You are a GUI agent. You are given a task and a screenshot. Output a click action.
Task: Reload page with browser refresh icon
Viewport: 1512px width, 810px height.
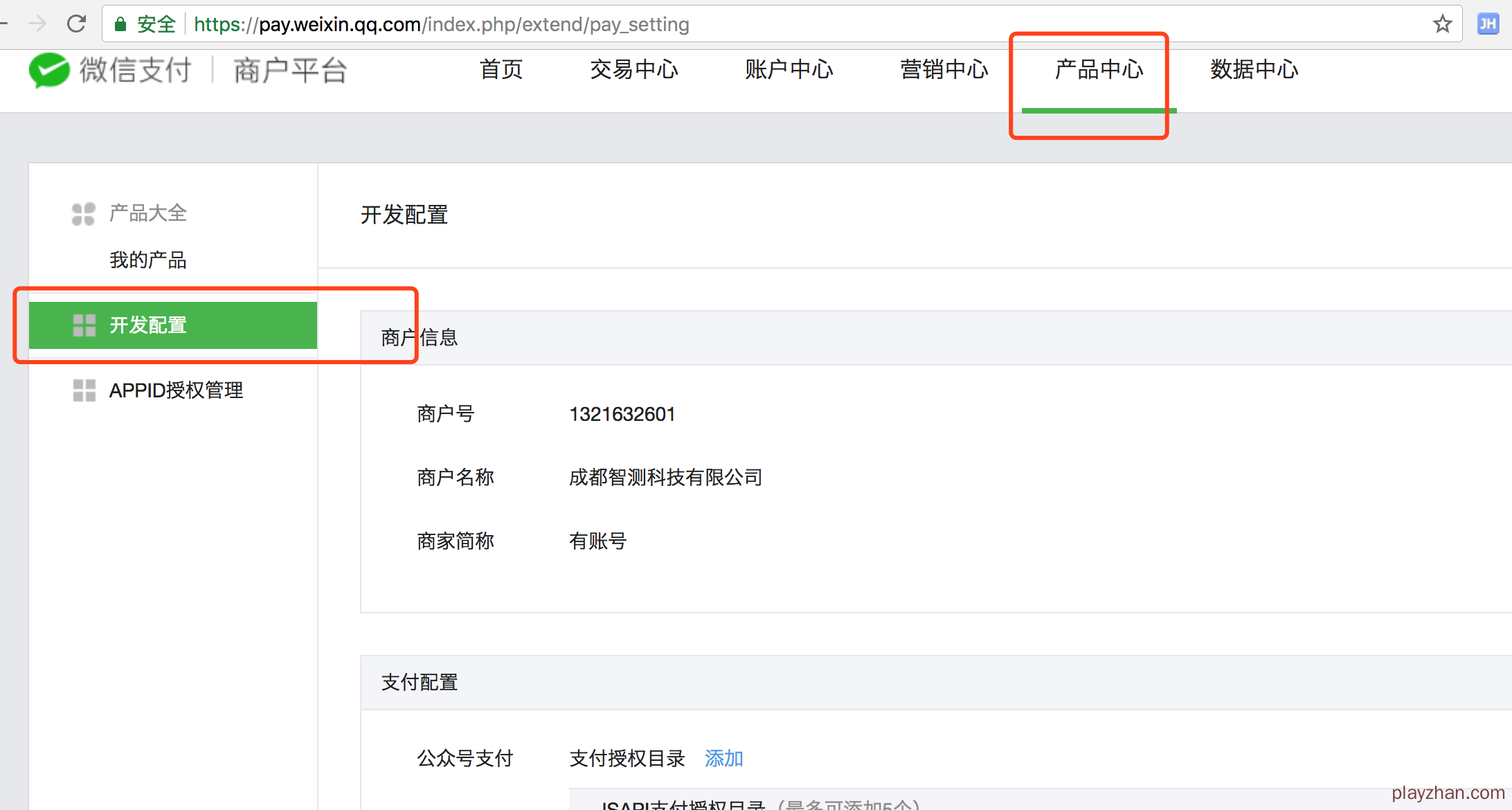[77, 24]
